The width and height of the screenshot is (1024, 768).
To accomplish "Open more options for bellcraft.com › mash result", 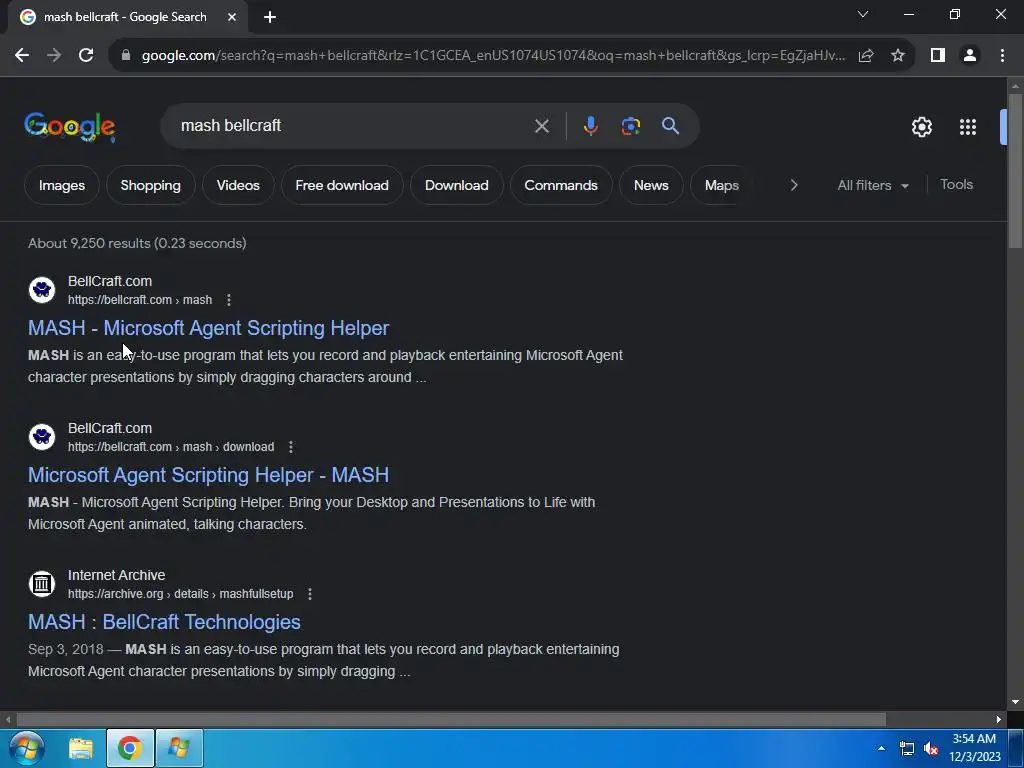I will coord(229,300).
